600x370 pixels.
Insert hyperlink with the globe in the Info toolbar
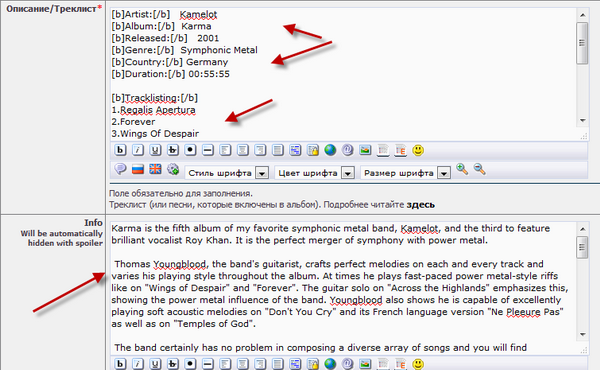point(330,363)
